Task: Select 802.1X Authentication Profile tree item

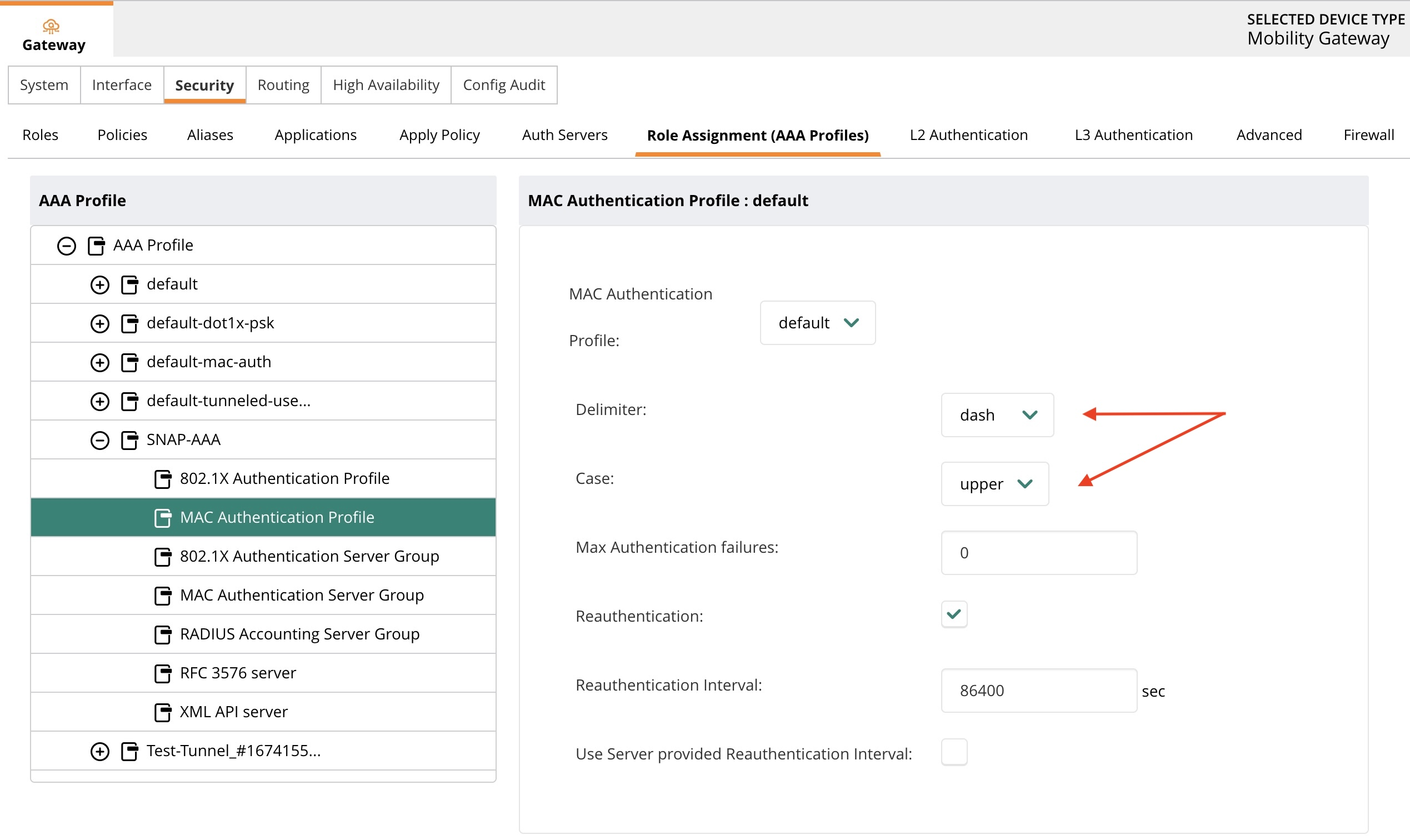Action: click(x=284, y=478)
